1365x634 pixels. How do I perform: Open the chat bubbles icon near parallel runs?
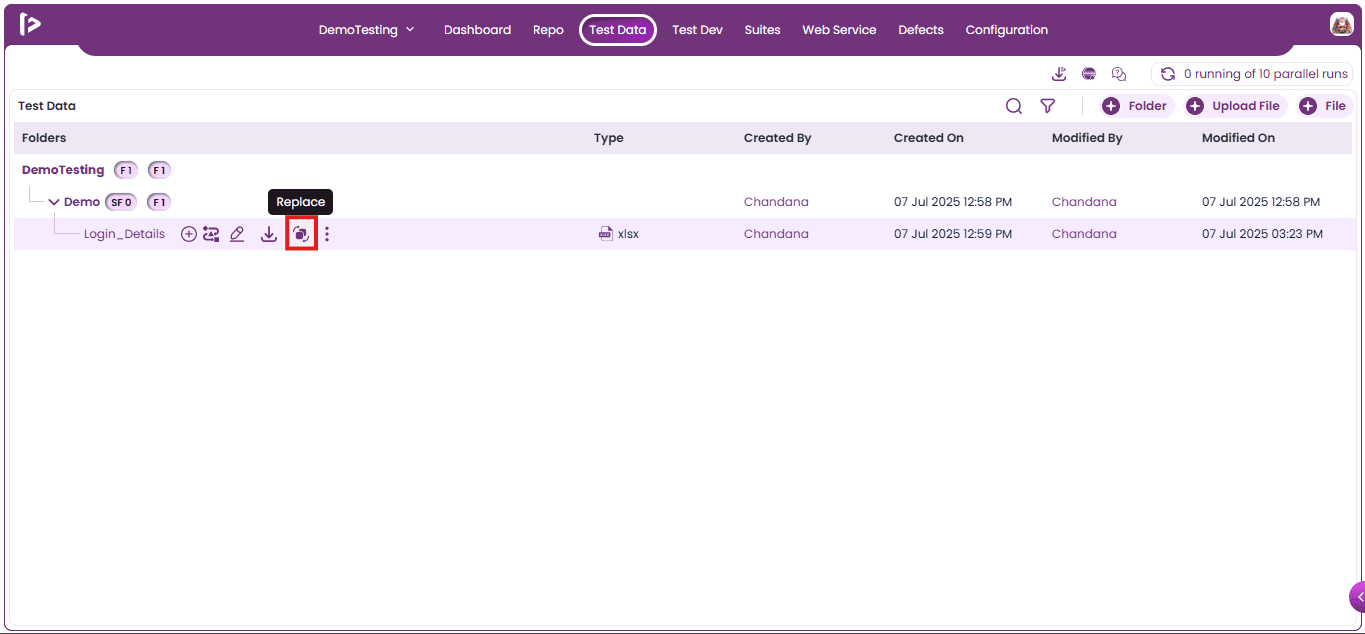pos(1119,74)
